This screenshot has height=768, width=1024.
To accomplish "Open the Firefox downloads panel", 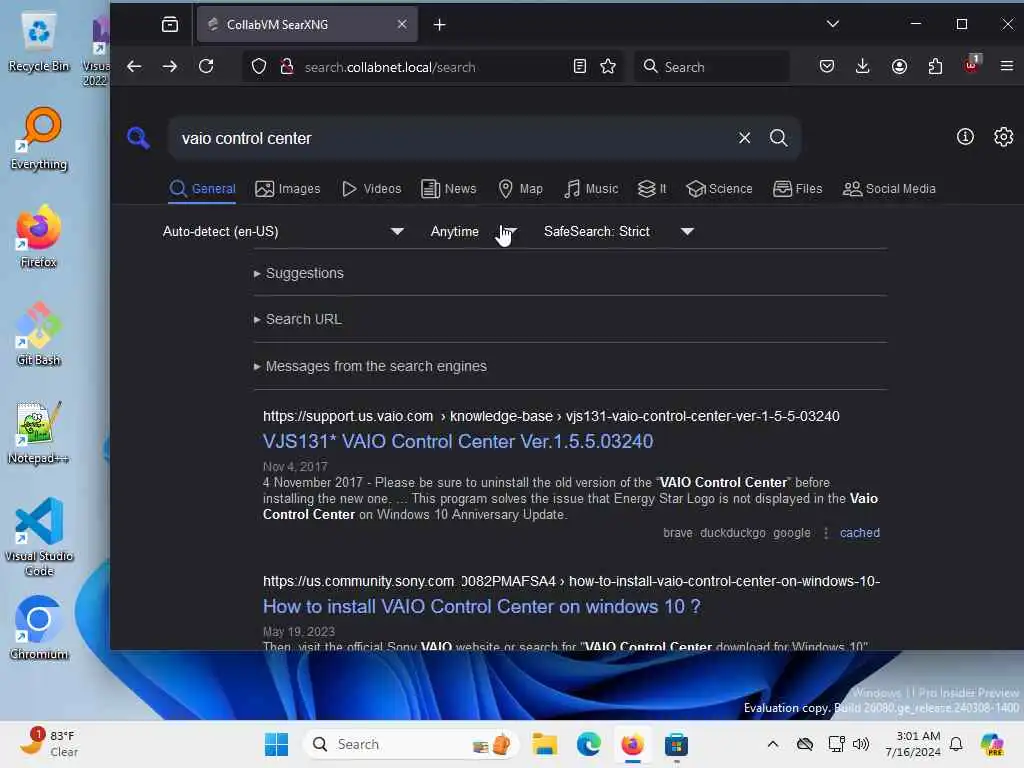I will pyautogui.click(x=863, y=67).
